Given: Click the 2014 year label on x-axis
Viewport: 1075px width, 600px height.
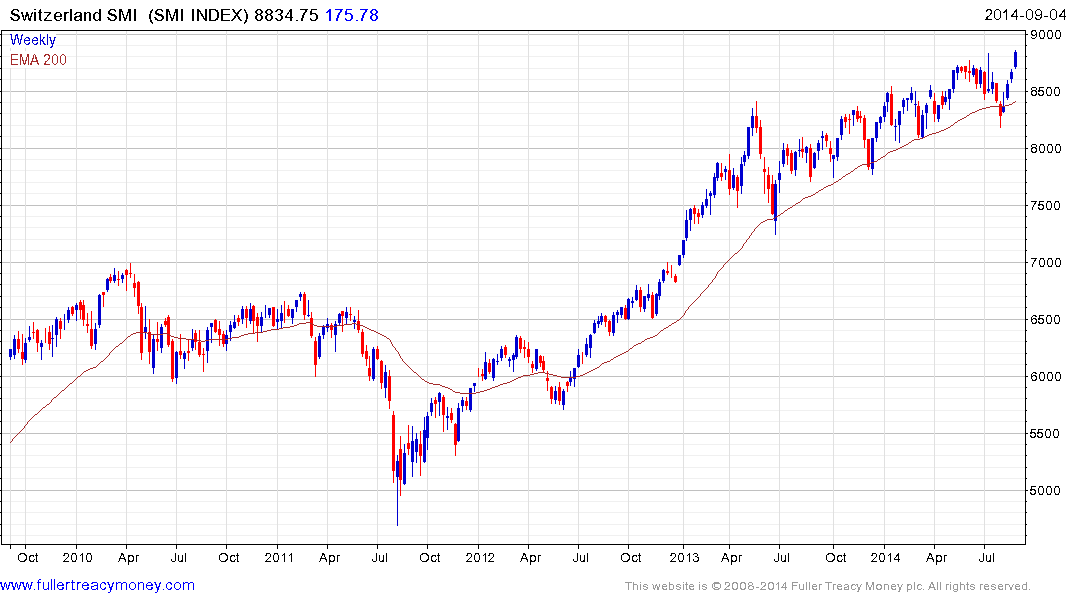Looking at the screenshot, I should [886, 557].
